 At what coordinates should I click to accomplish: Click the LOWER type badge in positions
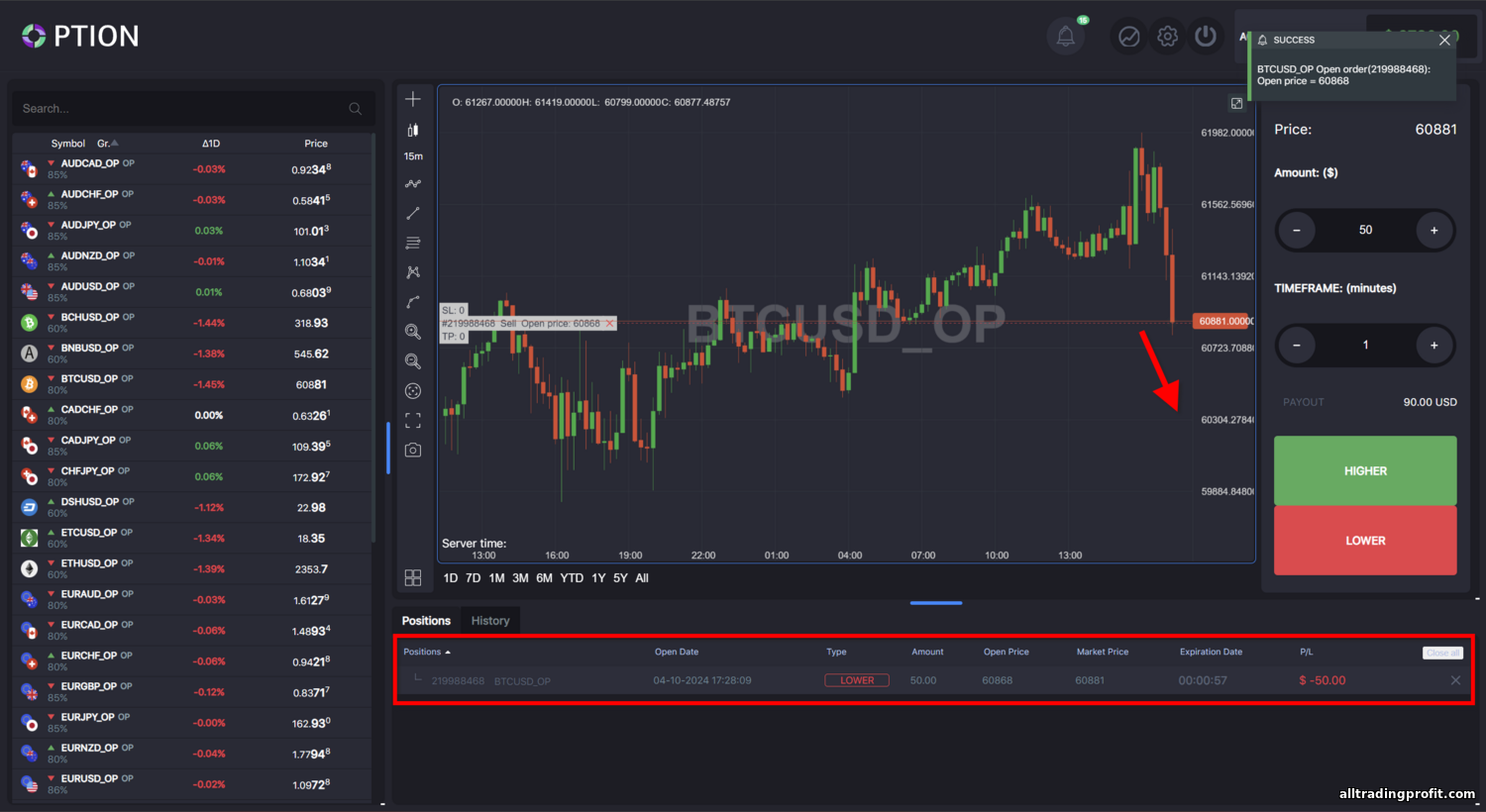(857, 680)
